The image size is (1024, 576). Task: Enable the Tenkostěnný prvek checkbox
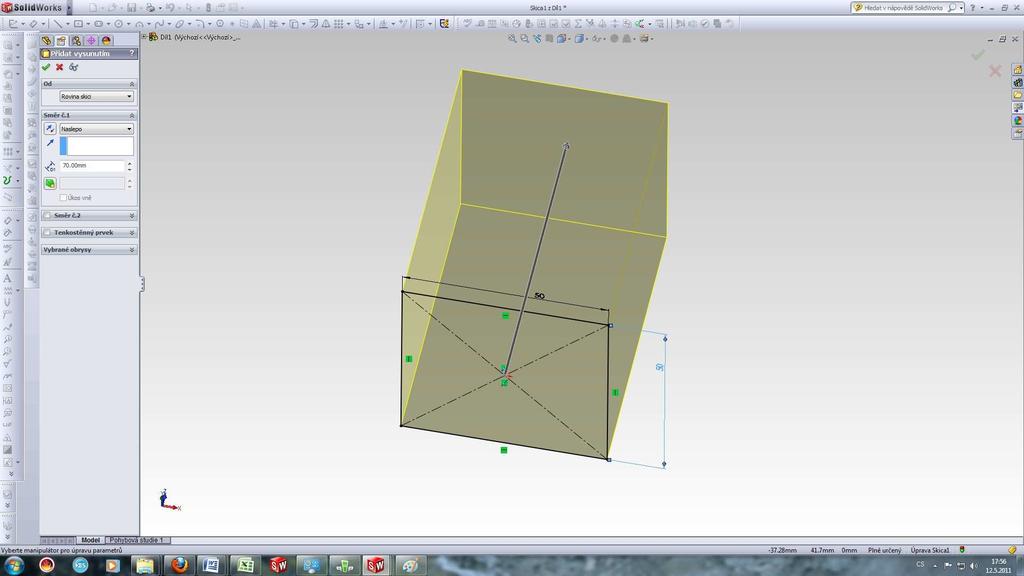click(x=48, y=232)
